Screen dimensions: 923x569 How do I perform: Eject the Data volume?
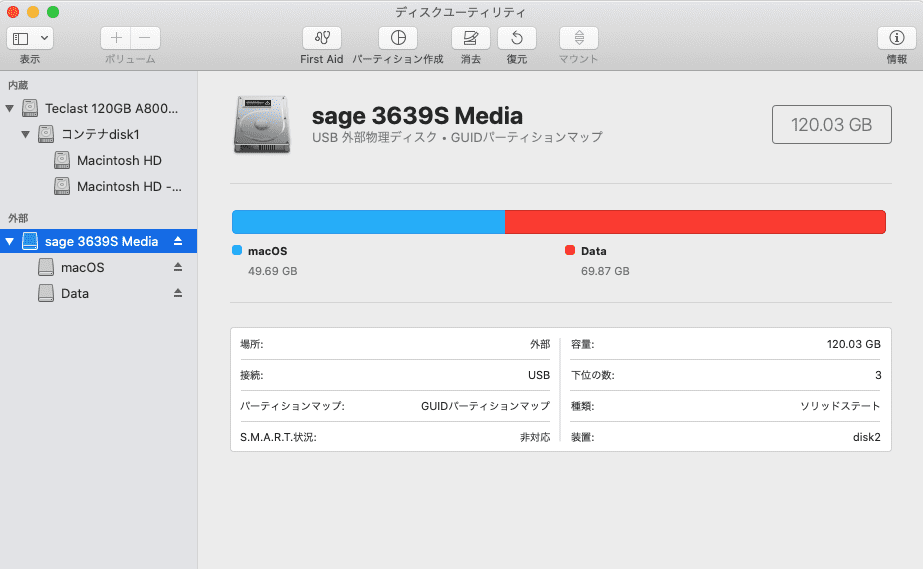click(x=178, y=293)
